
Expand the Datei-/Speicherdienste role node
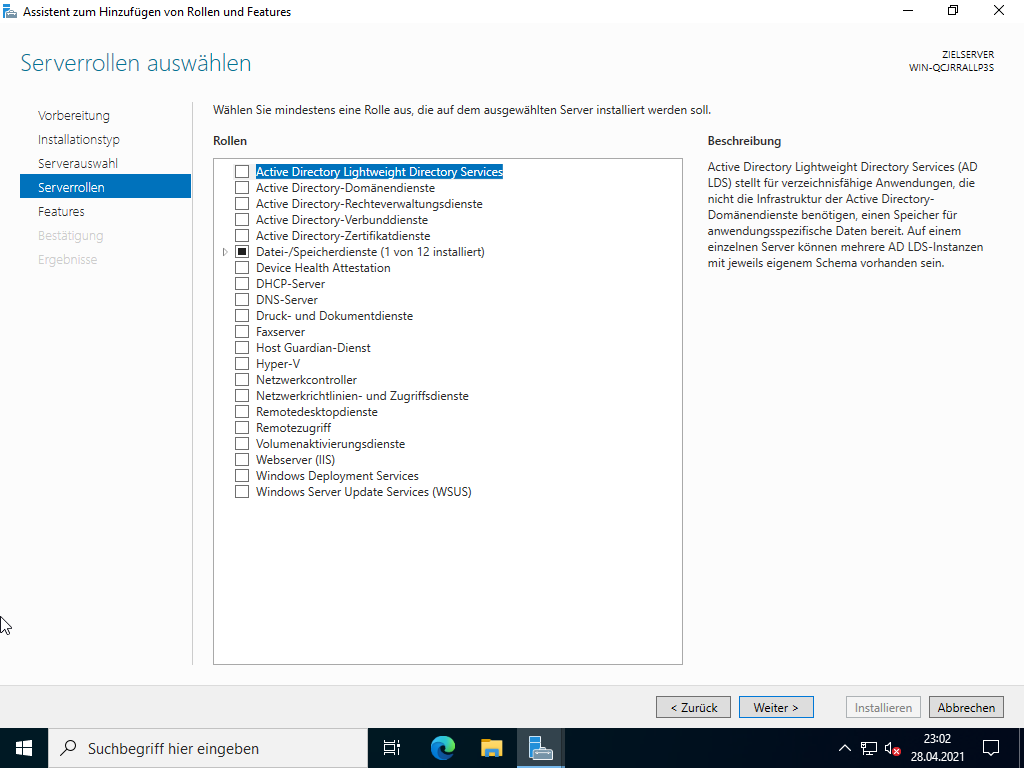[225, 252]
